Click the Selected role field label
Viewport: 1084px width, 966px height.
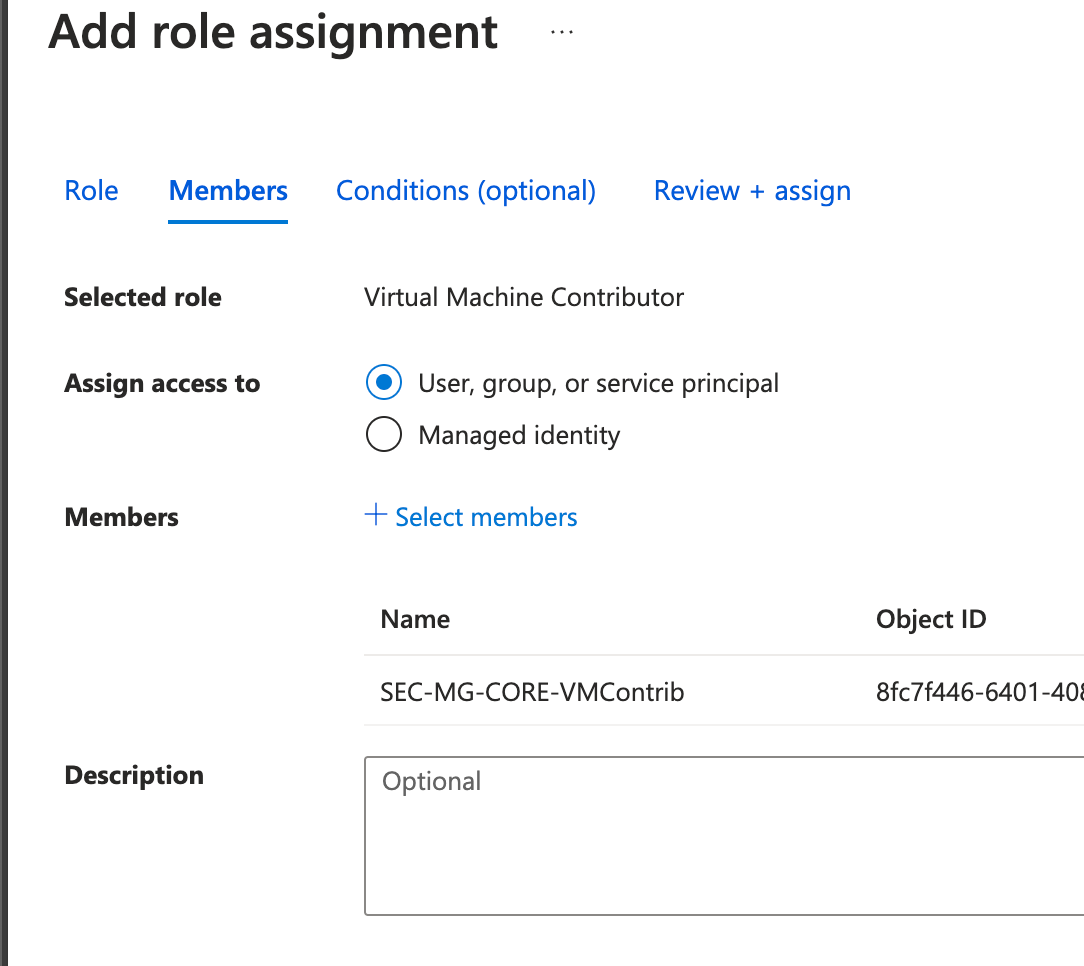pyautogui.click(x=143, y=297)
